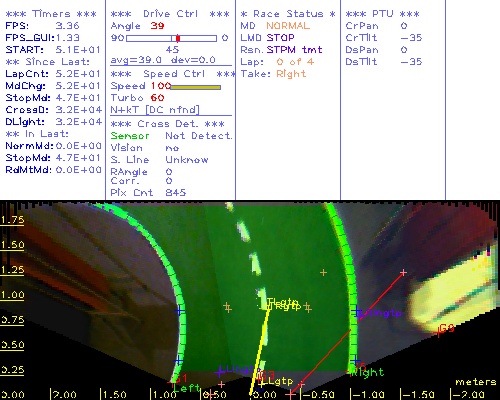This screenshot has width=500, height=400.
Task: Click the -1.00 axis tick label
Action: (368, 395)
